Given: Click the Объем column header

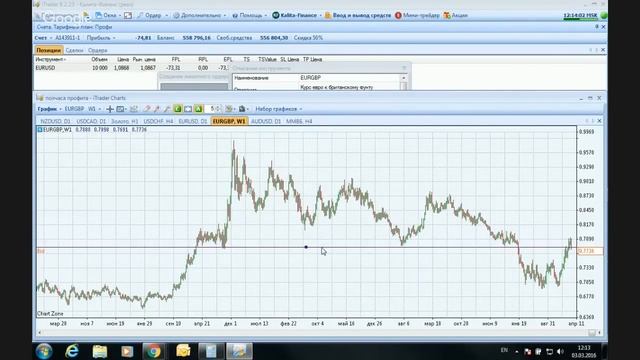Looking at the screenshot, I should [99, 59].
